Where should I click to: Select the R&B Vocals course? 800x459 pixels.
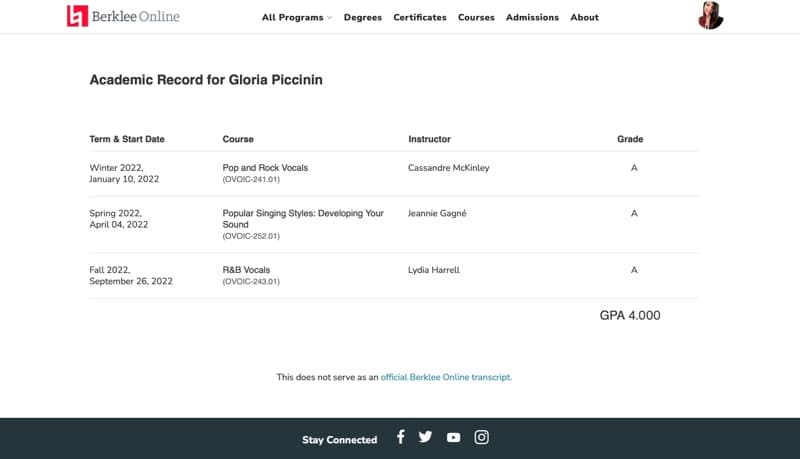pos(246,270)
